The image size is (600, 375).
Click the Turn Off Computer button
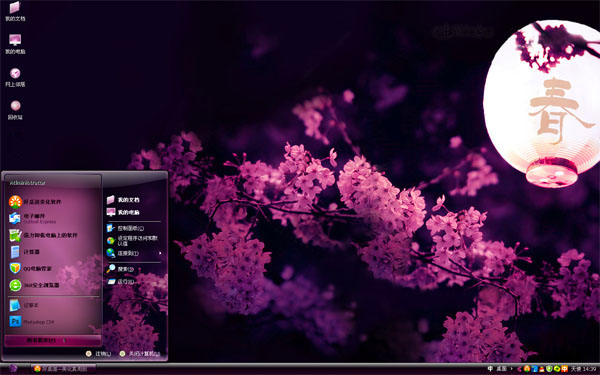coord(139,354)
